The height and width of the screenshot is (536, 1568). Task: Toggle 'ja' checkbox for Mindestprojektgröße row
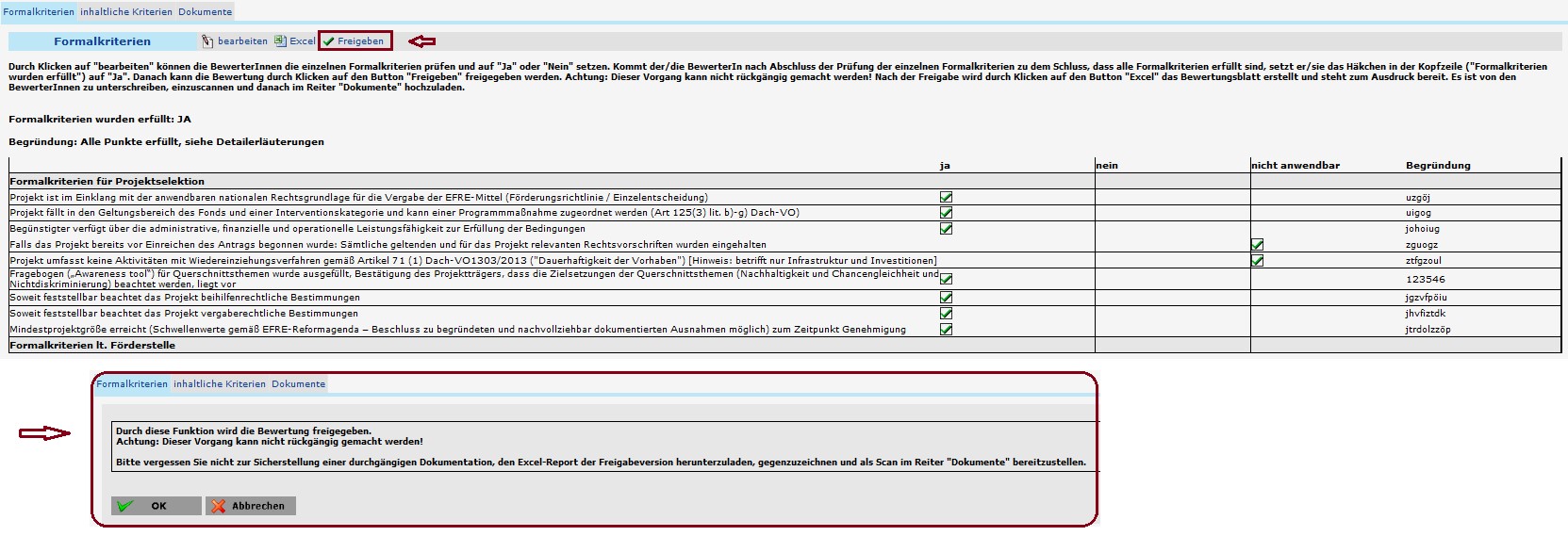pyautogui.click(x=946, y=330)
